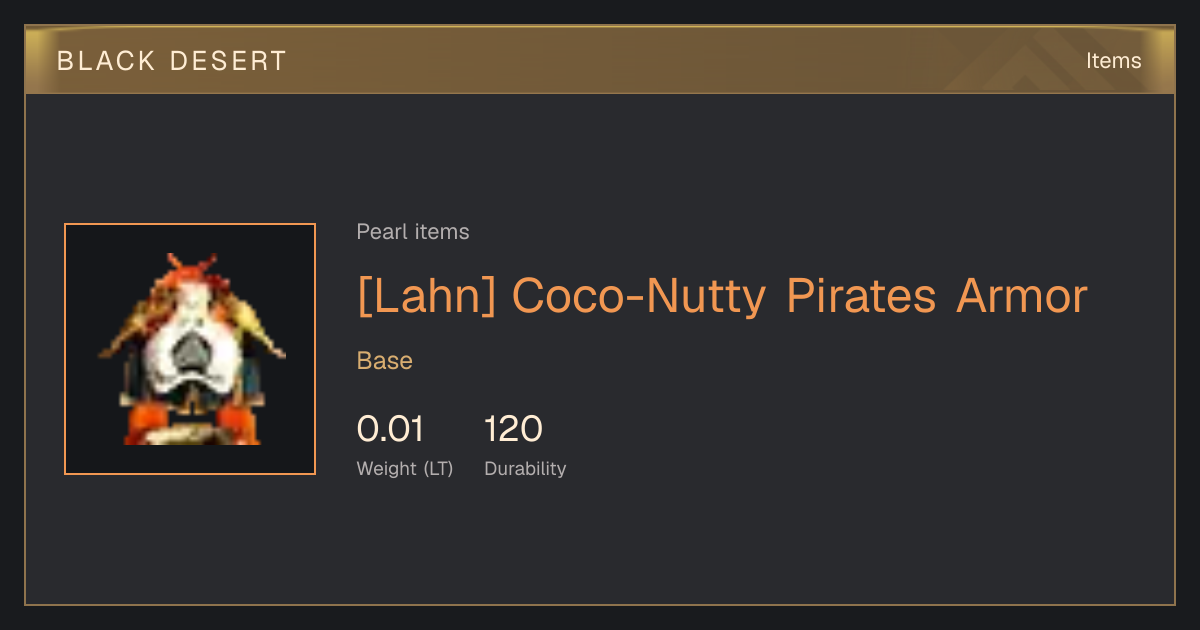Click the Coco-Nutty word in item title

pos(639,295)
